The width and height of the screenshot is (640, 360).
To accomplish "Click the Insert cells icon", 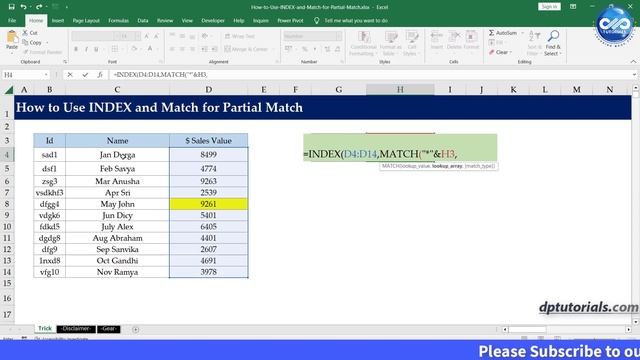I will (x=436, y=37).
